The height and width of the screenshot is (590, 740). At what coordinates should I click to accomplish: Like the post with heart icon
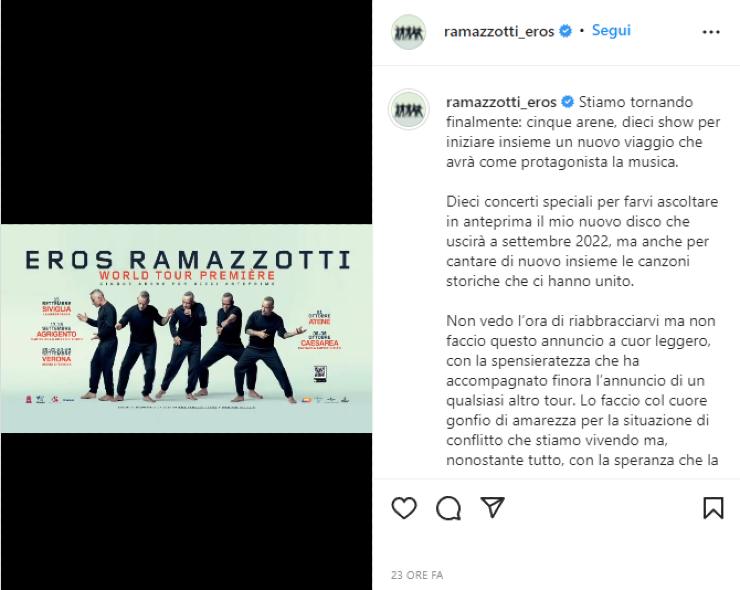point(404,508)
